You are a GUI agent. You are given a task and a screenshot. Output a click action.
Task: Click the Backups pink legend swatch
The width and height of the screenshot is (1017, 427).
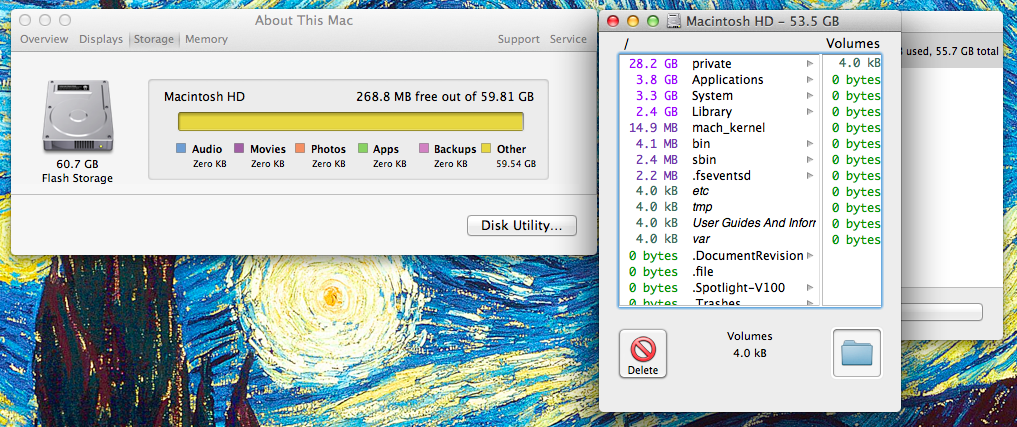point(424,149)
